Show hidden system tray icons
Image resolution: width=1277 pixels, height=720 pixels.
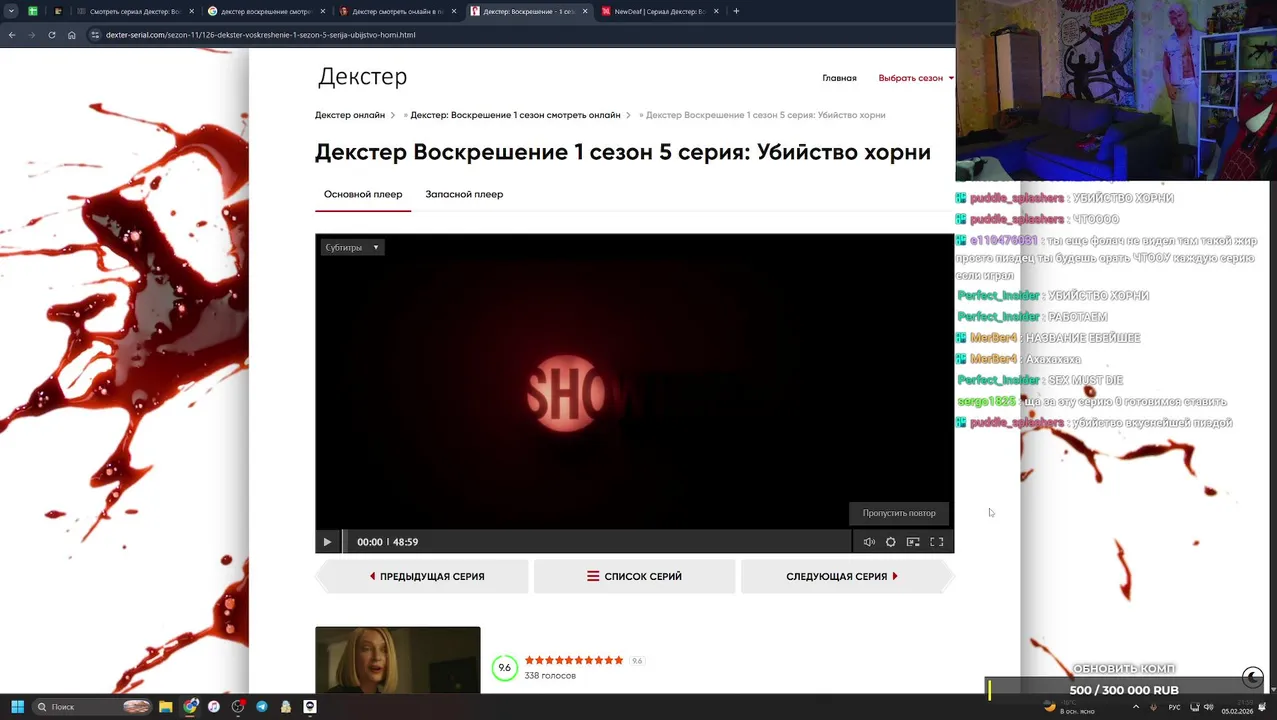pos(1135,707)
